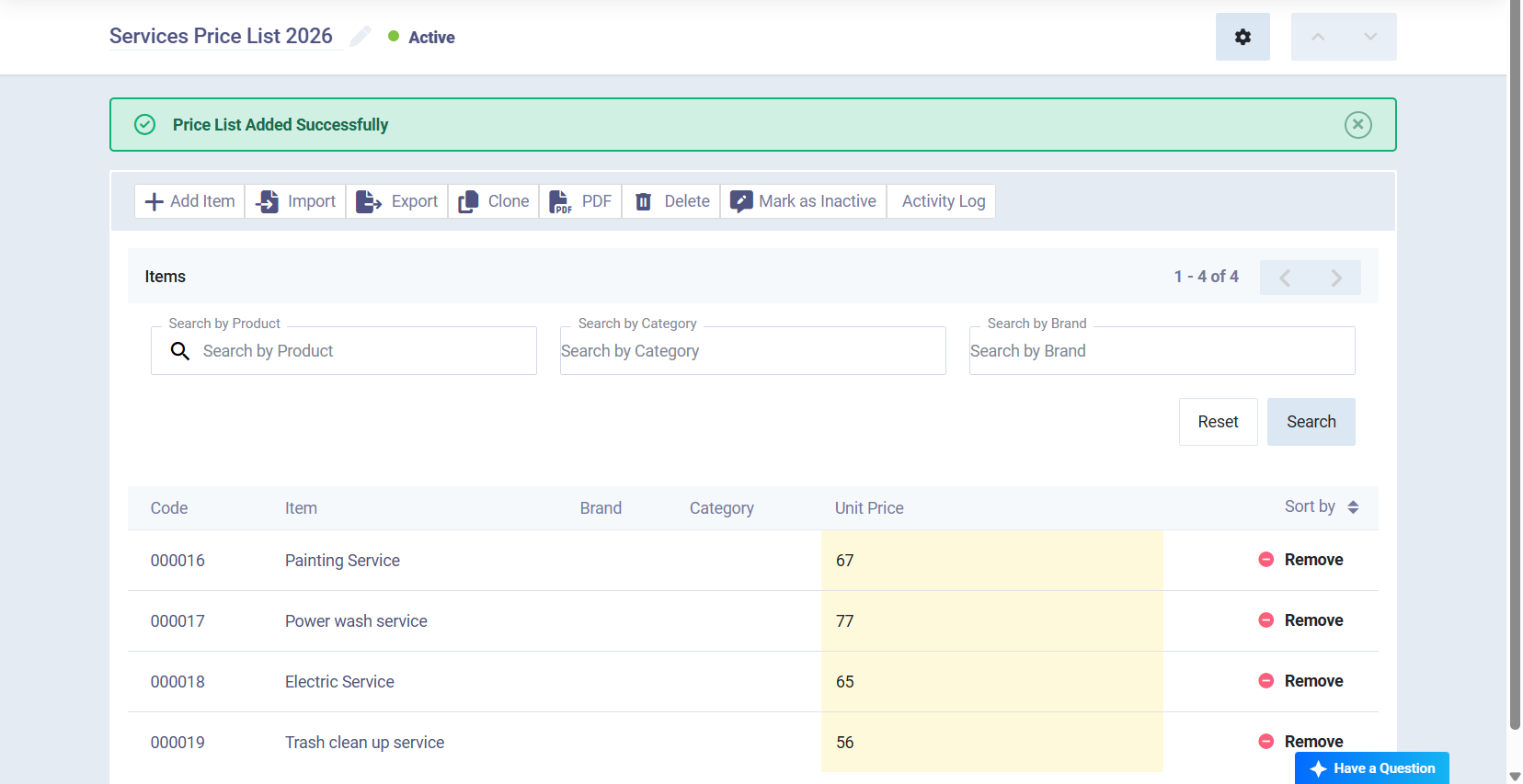Image resolution: width=1523 pixels, height=784 pixels.
Task: Edit unit price 67 for Painting Service
Action: (x=992, y=561)
